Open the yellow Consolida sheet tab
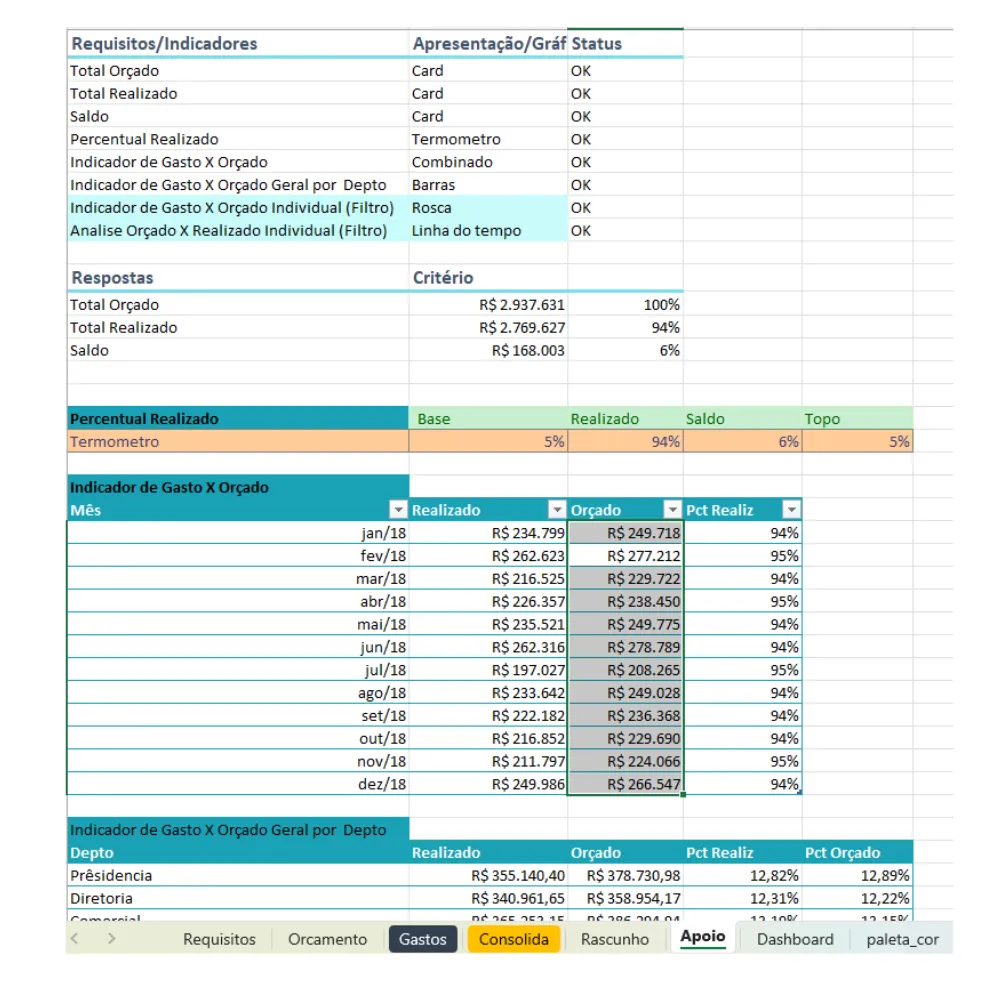1000x1000 pixels. tap(513, 939)
